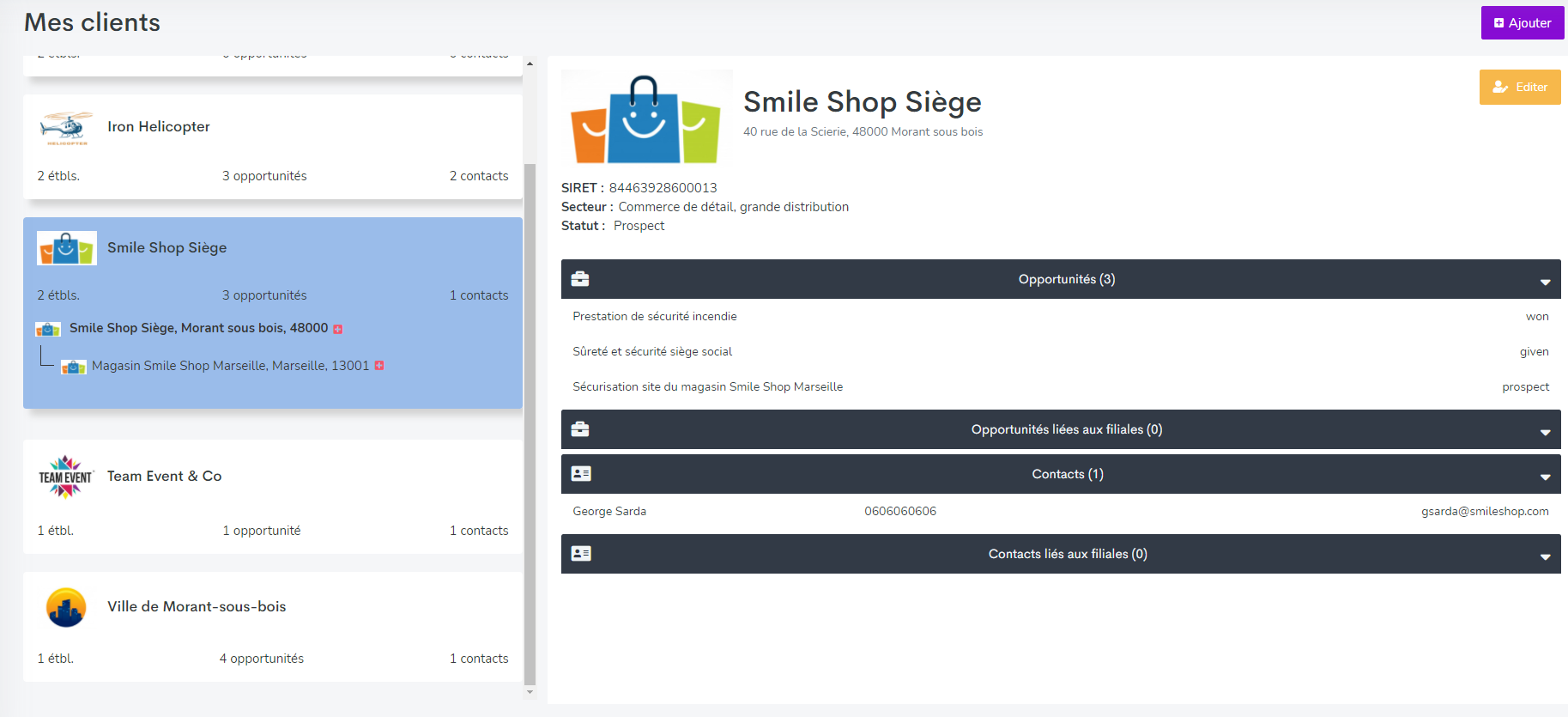Select Smile Shop Siège card title
The height and width of the screenshot is (717, 1568).
[167, 247]
